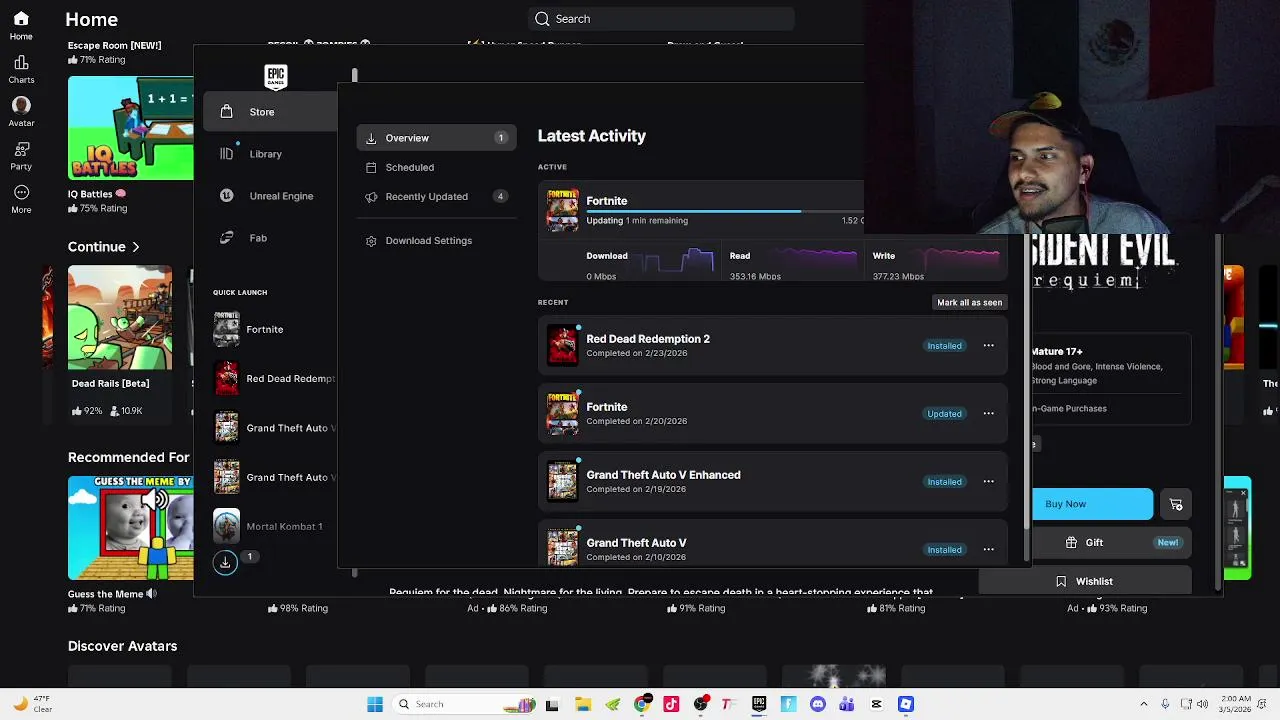
Task: Click the Roblox search field
Action: tap(661, 19)
